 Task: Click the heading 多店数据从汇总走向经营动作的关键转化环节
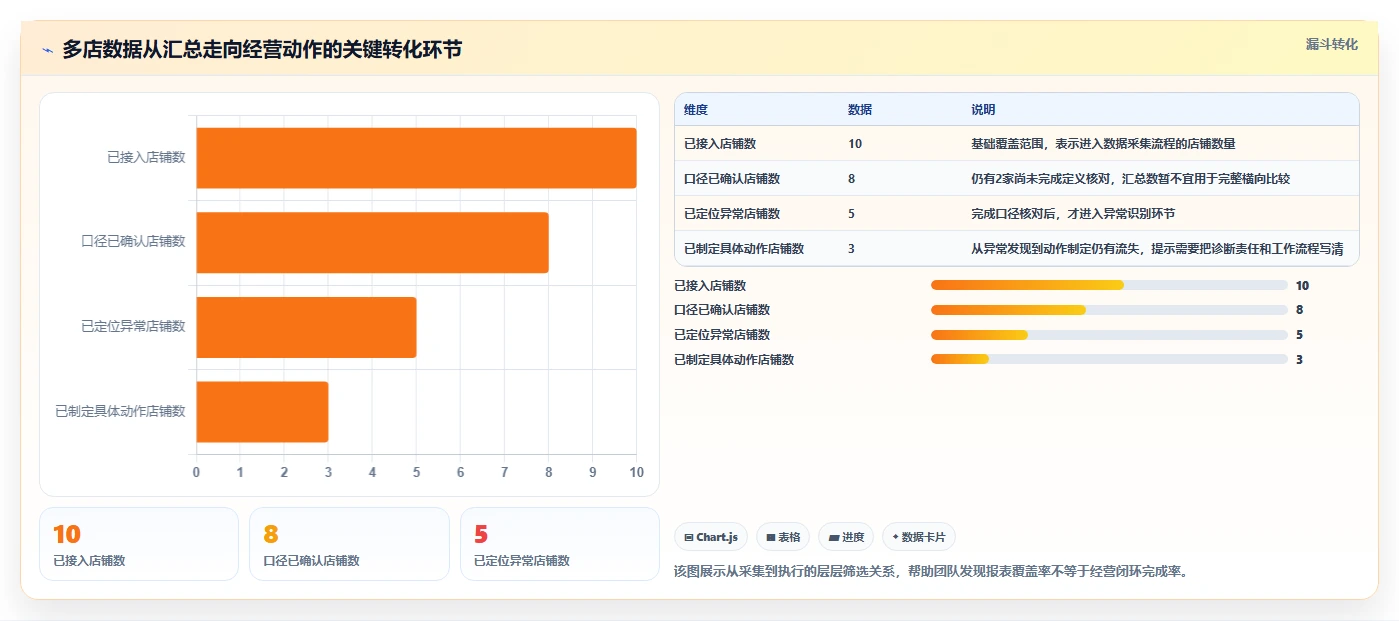[x=262, y=50]
